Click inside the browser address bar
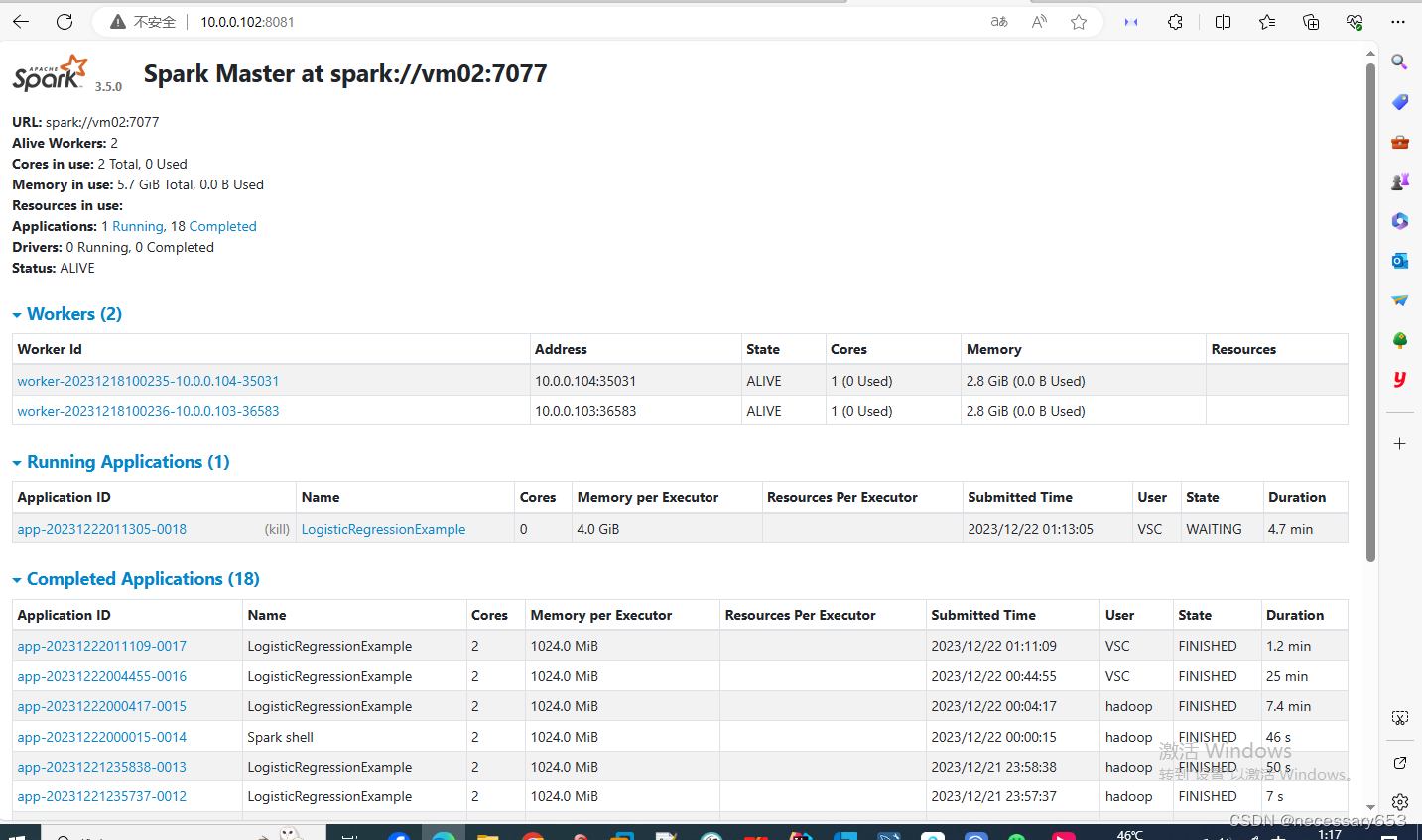The image size is (1422, 840). [x=397, y=21]
